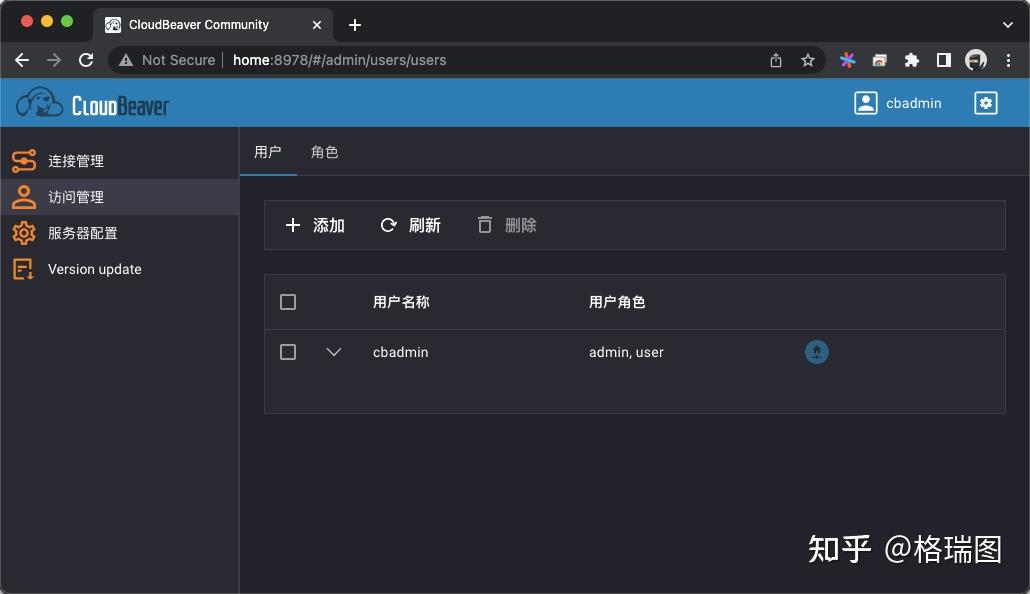Click the orange window extension icon
Screen dimensions: 1030x594
(x=880, y=60)
